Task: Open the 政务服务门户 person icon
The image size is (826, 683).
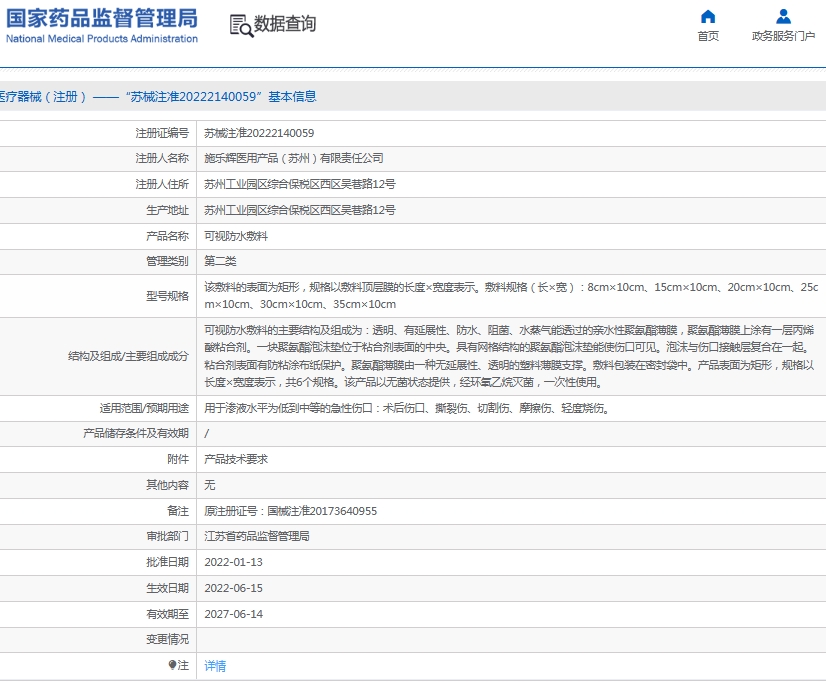Action: click(x=783, y=17)
